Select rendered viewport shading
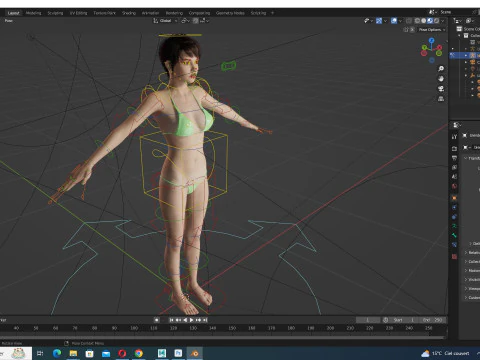This screenshot has height=360, width=480. (x=436, y=21)
